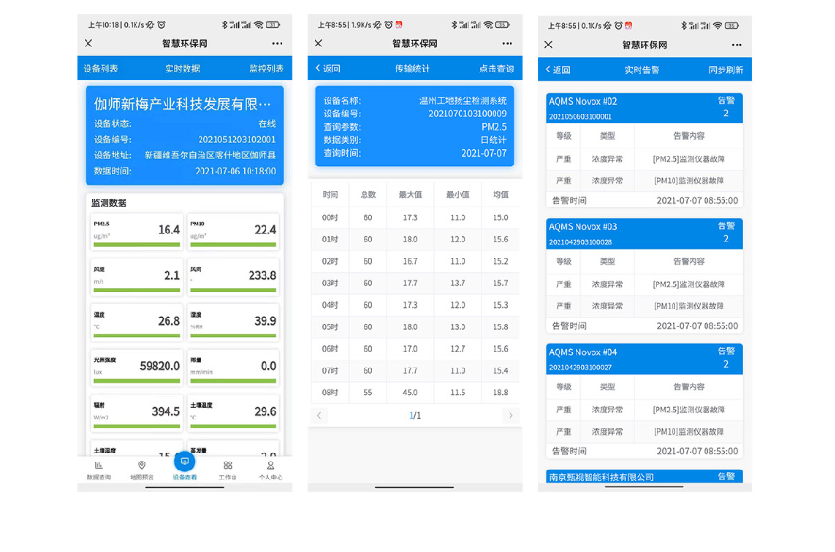
Task: Open the radiation 394.5 card
Action: pos(137,413)
